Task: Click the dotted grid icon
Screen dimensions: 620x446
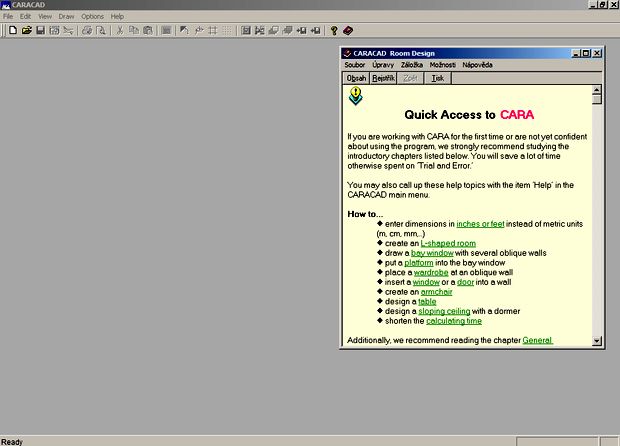Action: (227, 30)
